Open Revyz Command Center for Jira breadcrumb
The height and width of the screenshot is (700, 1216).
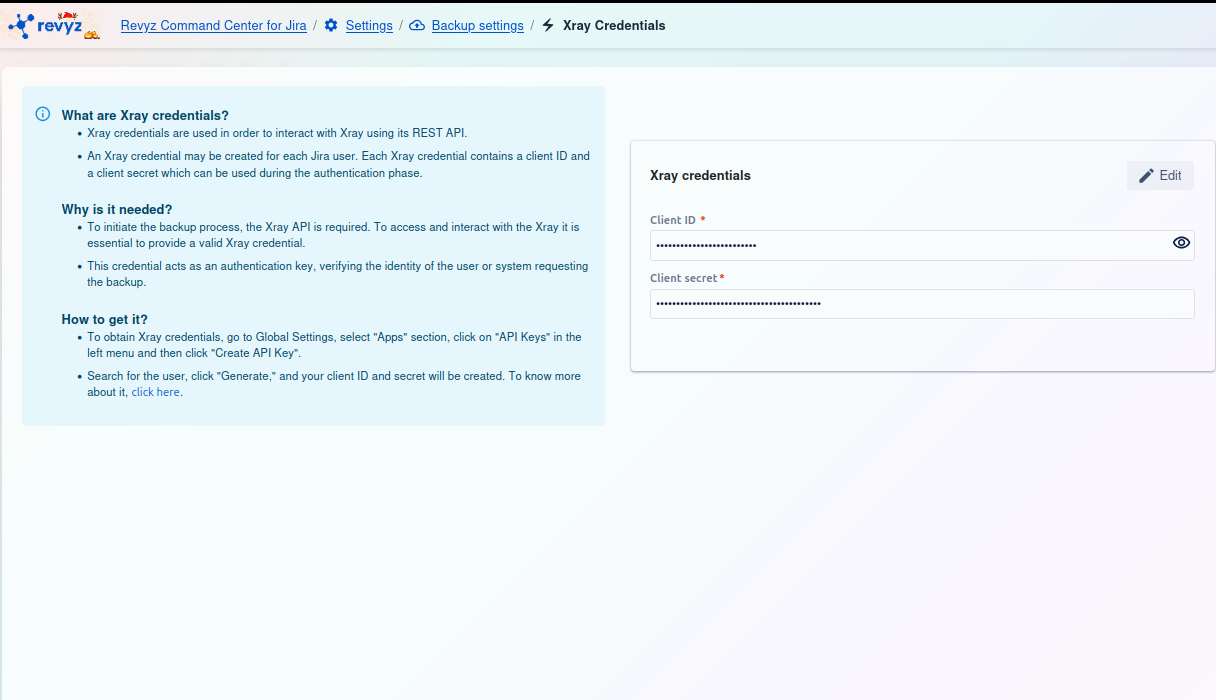tap(213, 25)
